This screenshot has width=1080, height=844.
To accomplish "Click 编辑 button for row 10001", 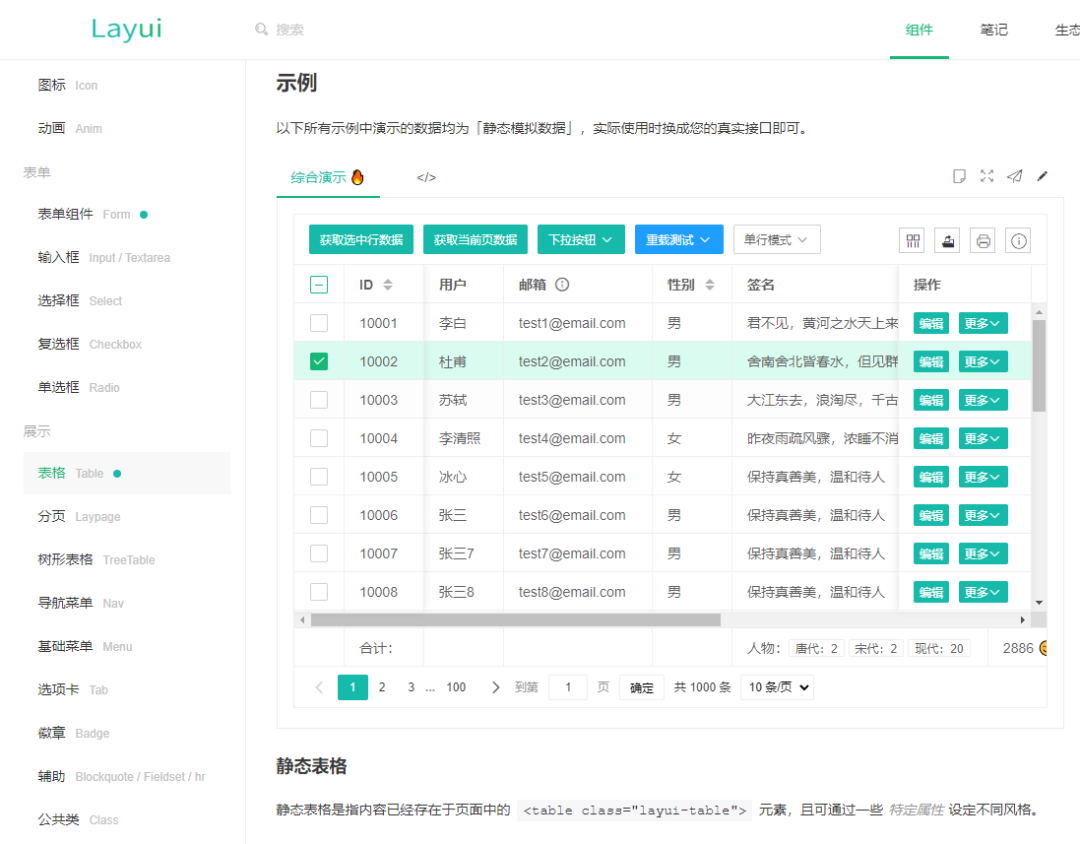I will tap(931, 323).
